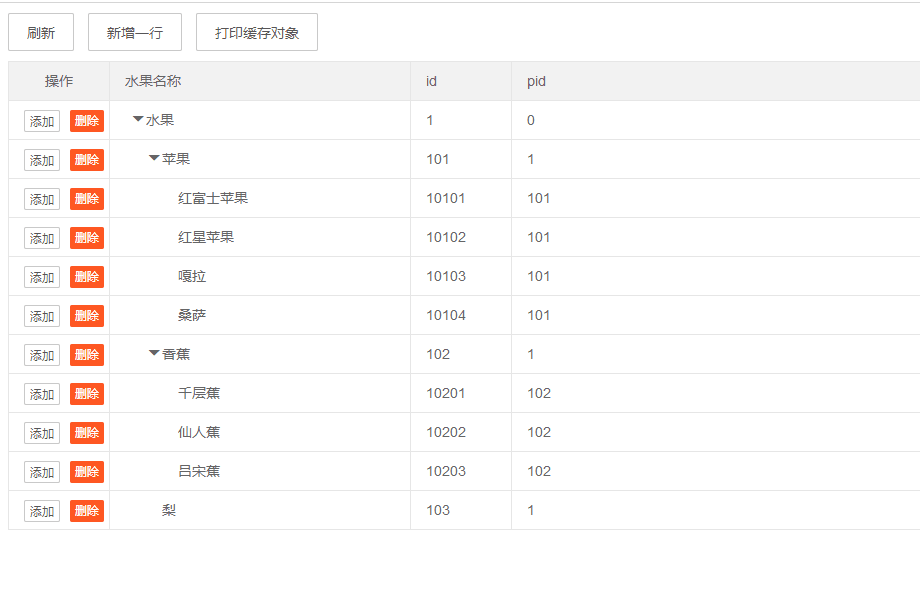Click the 打印缓存对象 button
The width and height of the screenshot is (920, 597).
tap(257, 33)
